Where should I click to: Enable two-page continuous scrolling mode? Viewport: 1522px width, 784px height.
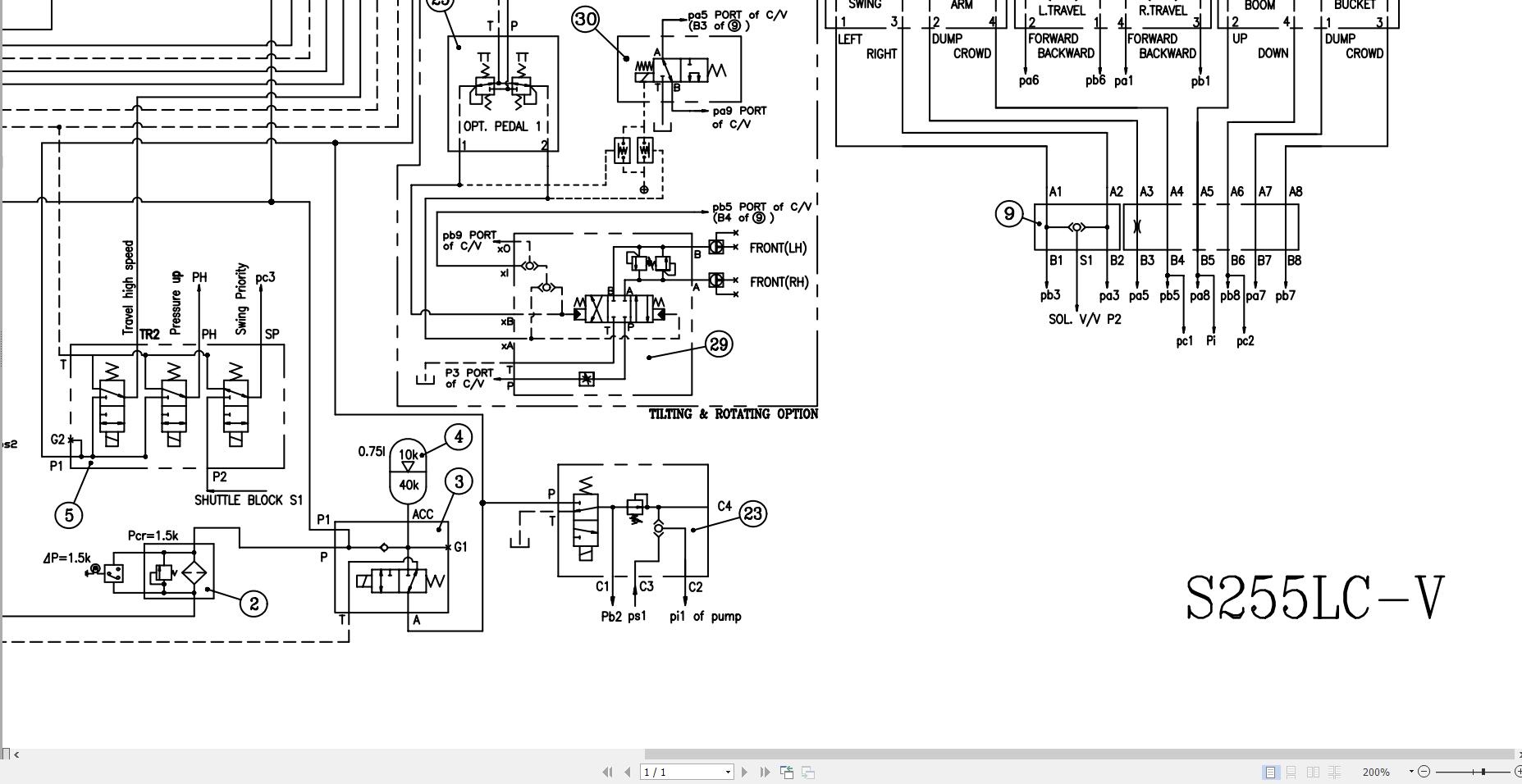click(1334, 772)
